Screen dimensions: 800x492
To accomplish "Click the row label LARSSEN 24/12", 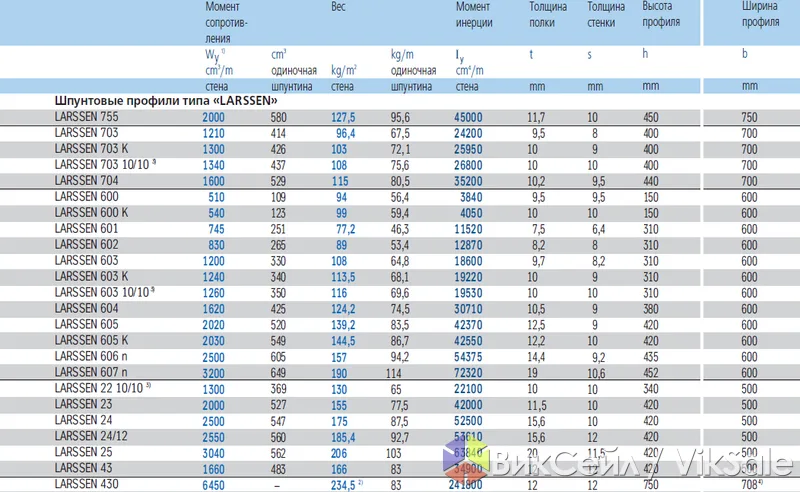I will coord(91,436).
